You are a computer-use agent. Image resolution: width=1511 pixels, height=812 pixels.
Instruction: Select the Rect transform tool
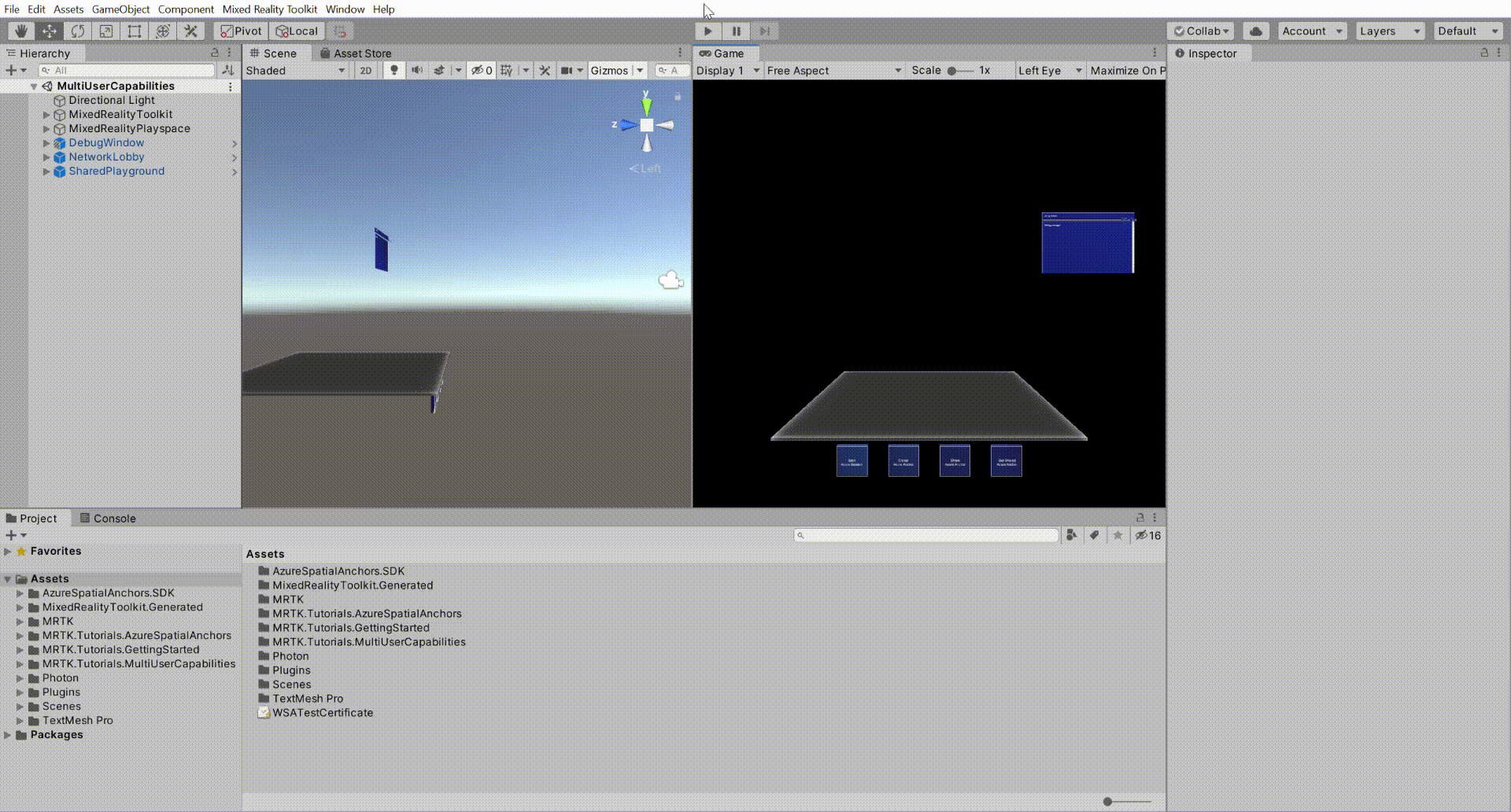tap(134, 31)
